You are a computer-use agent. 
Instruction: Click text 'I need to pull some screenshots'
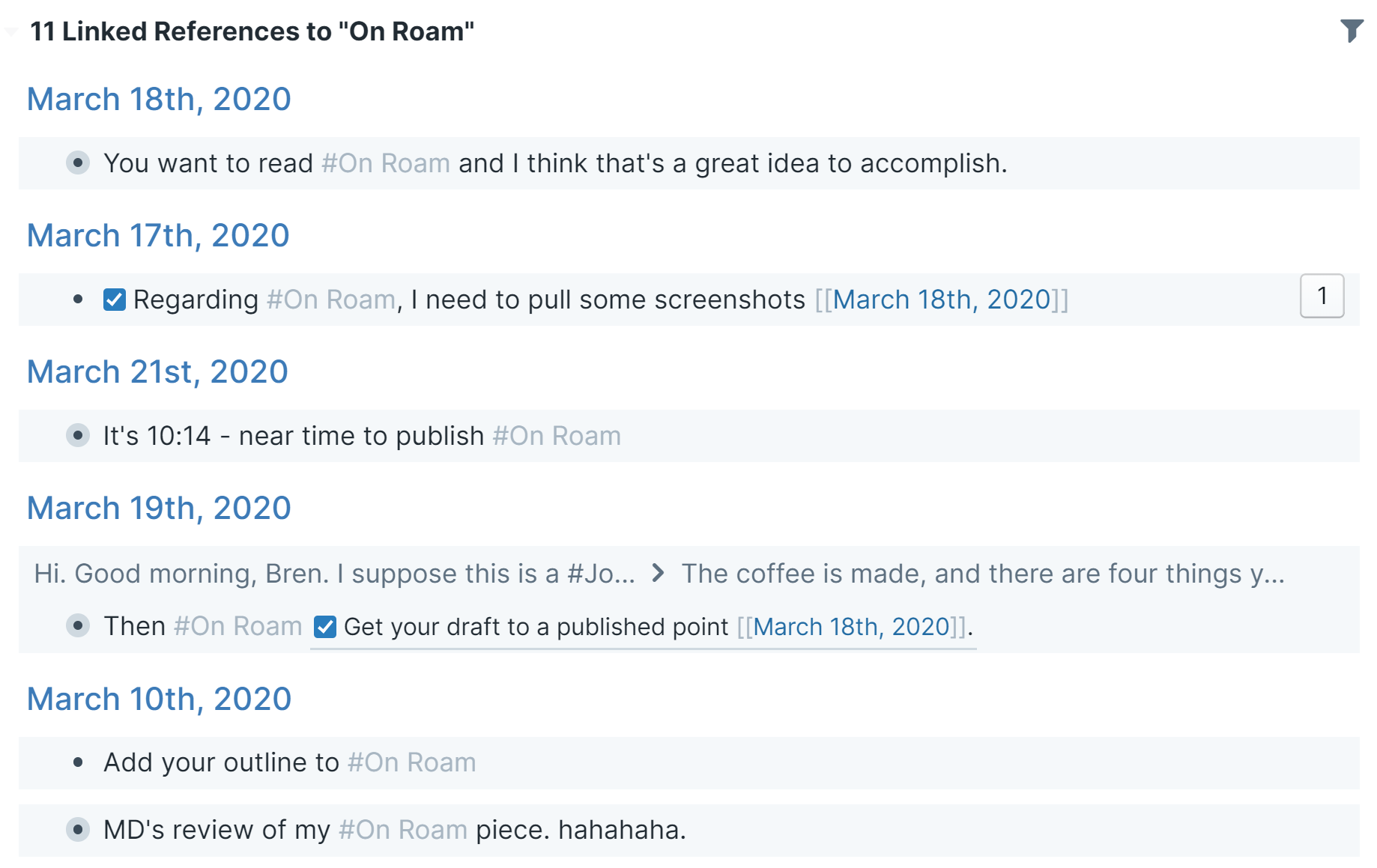point(608,300)
